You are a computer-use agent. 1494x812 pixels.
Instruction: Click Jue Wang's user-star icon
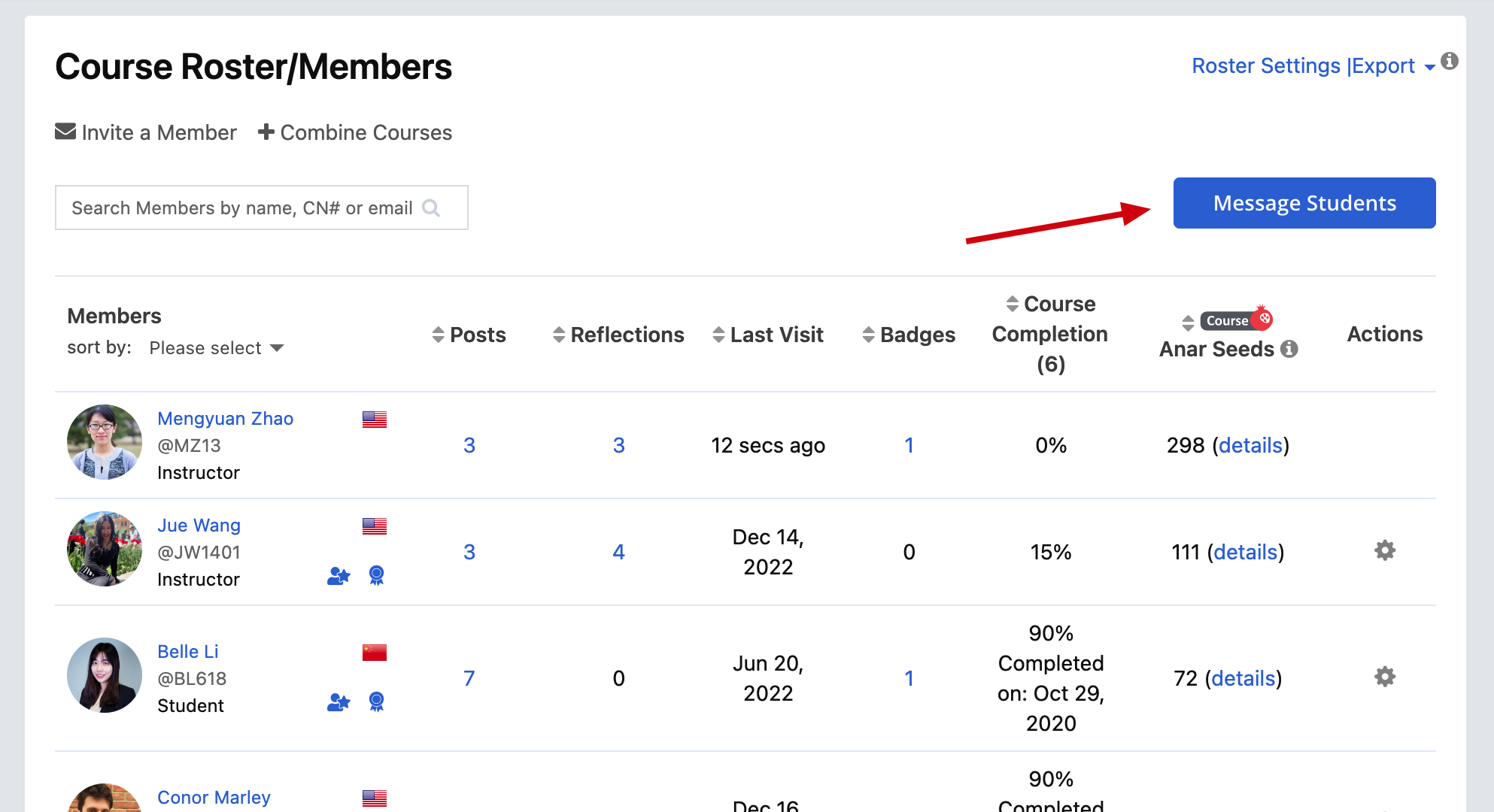coord(339,576)
